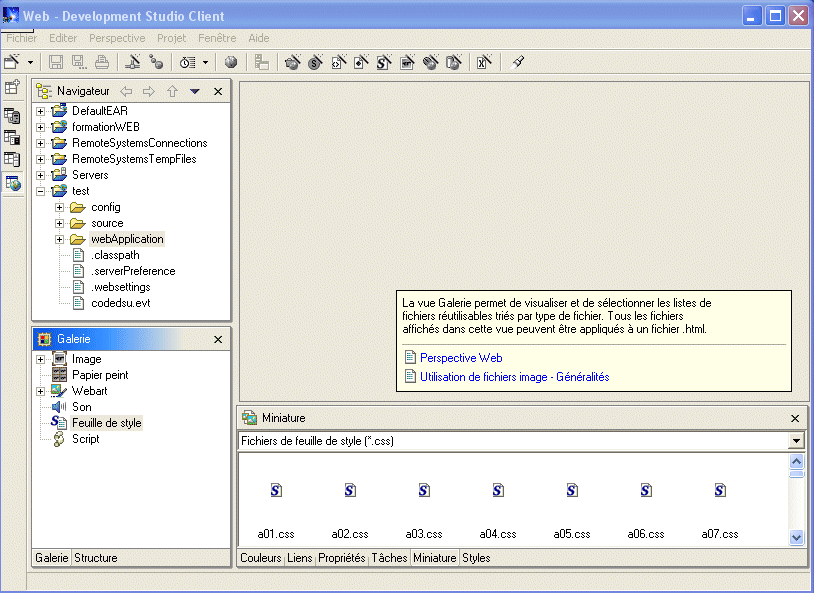Image resolution: width=814 pixels, height=593 pixels.
Task: Switch to the Styles tab
Action: point(476,558)
